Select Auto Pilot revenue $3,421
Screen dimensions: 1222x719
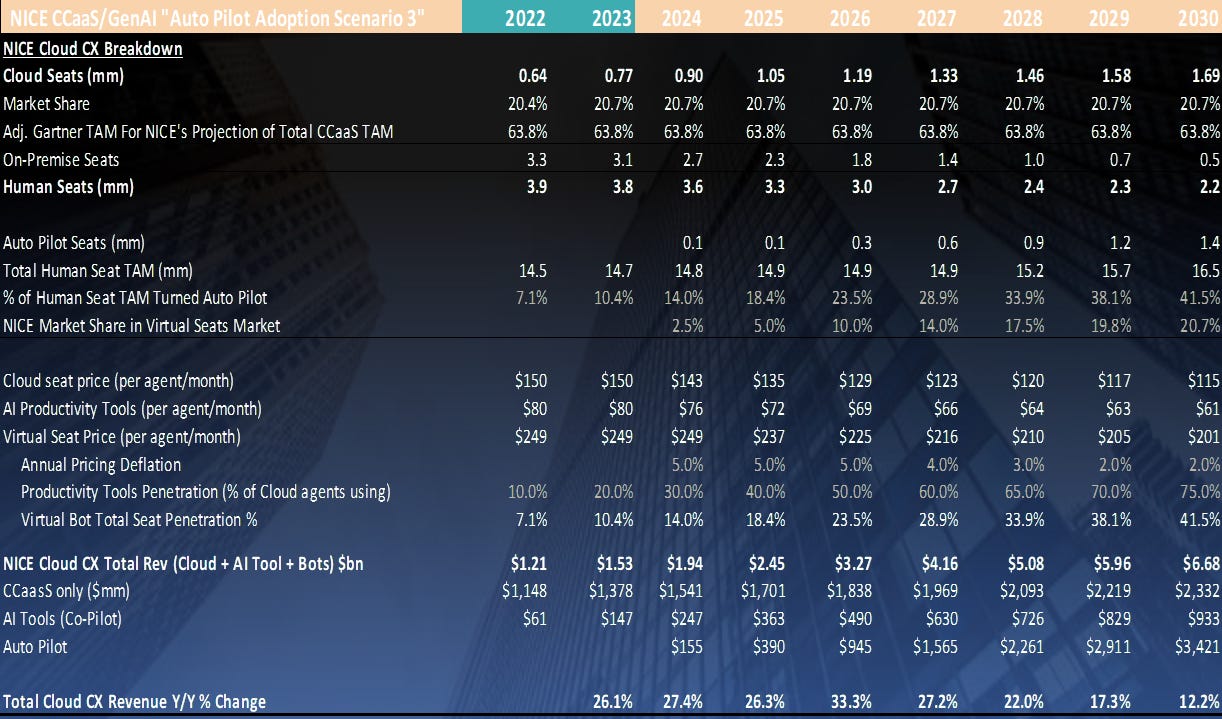pyautogui.click(x=1197, y=647)
